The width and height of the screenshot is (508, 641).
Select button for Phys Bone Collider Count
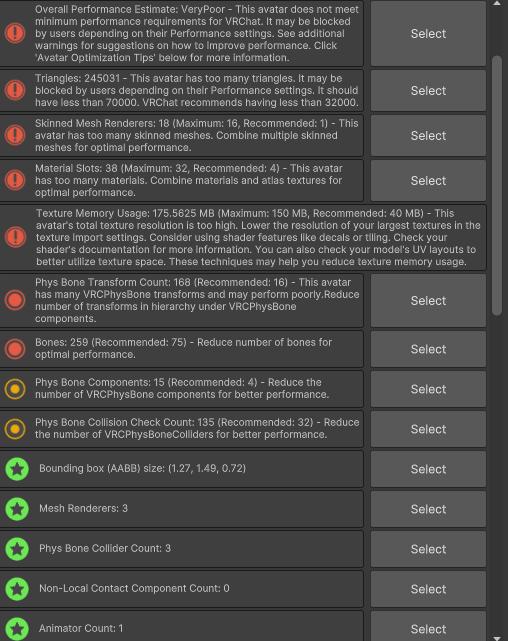tap(428, 549)
